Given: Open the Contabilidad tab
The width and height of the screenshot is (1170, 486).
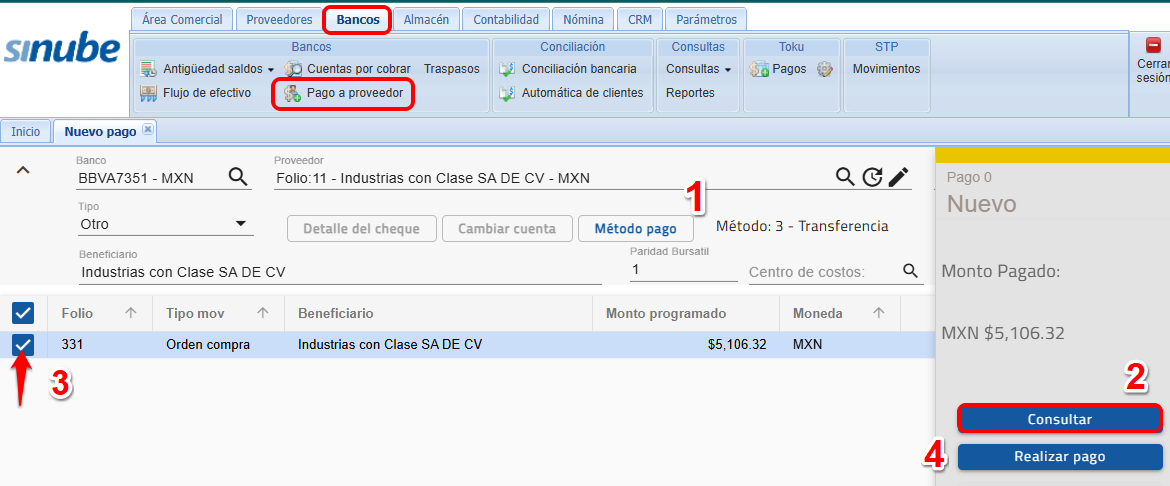Looking at the screenshot, I should pyautogui.click(x=506, y=19).
